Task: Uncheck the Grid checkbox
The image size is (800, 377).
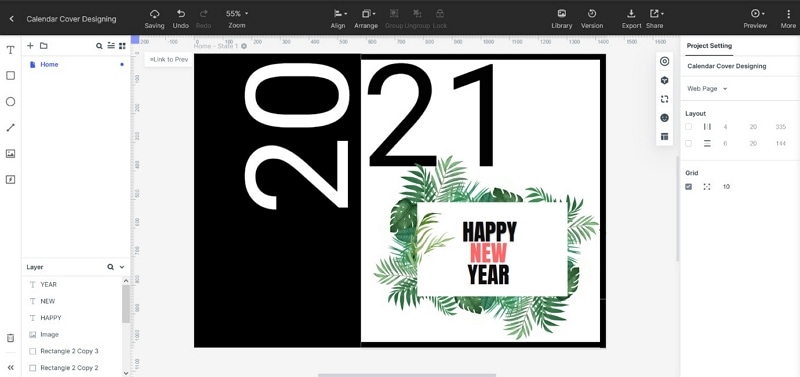Action: [688, 187]
